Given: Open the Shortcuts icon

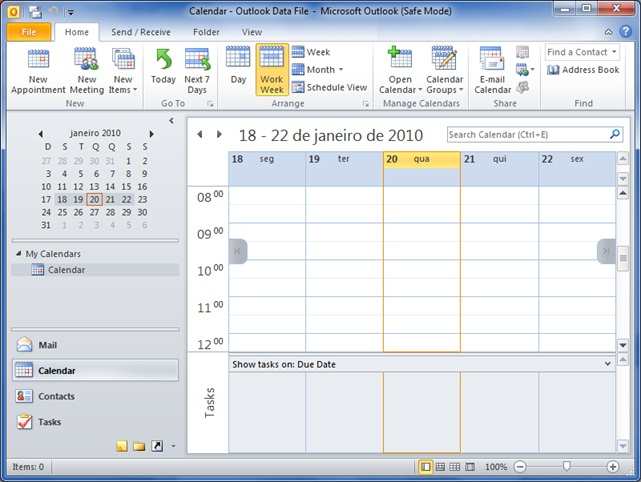Looking at the screenshot, I should tap(157, 446).
